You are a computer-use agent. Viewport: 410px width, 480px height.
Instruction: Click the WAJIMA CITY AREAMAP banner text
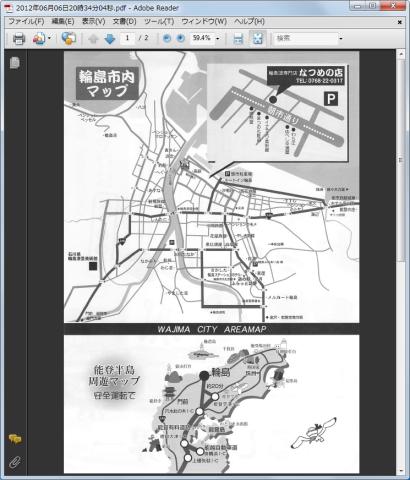212,329
